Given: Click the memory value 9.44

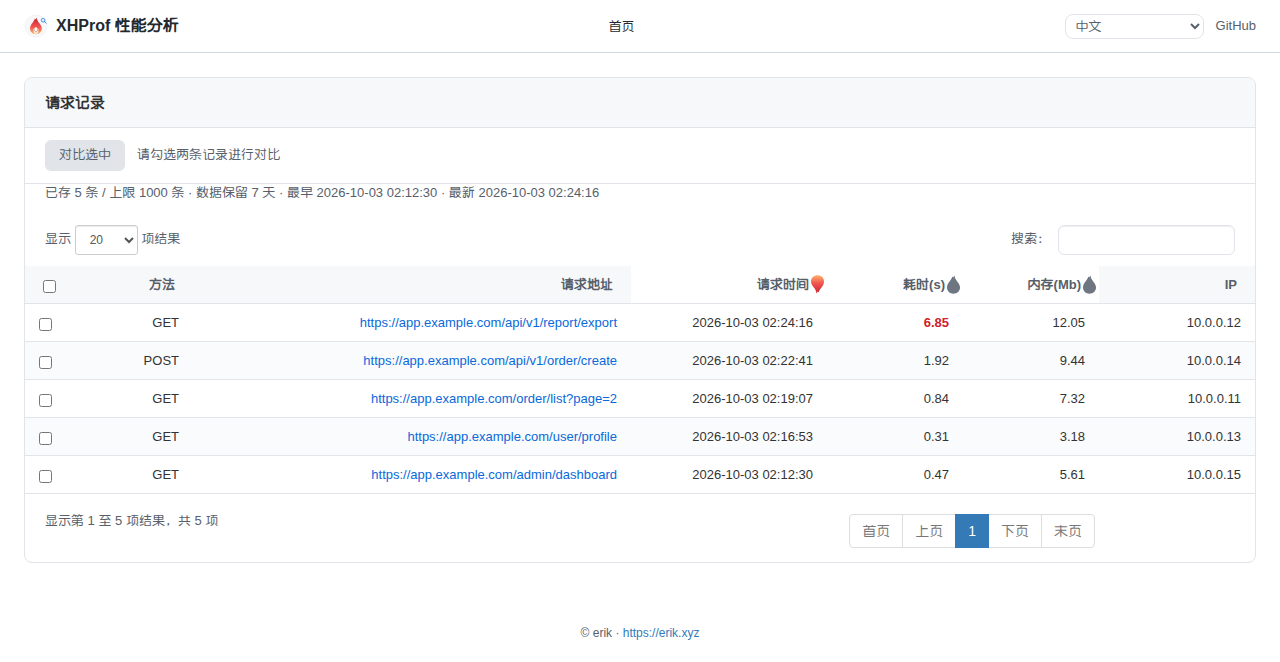Looking at the screenshot, I should click(x=1072, y=361).
